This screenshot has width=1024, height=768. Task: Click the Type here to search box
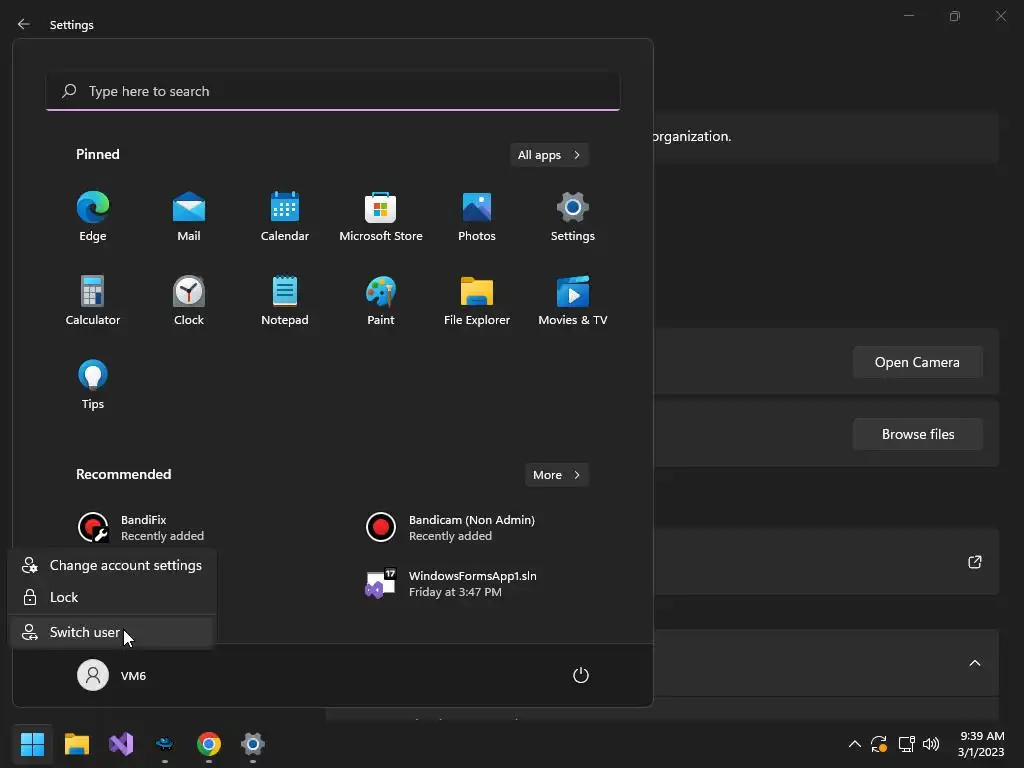pyautogui.click(x=333, y=91)
